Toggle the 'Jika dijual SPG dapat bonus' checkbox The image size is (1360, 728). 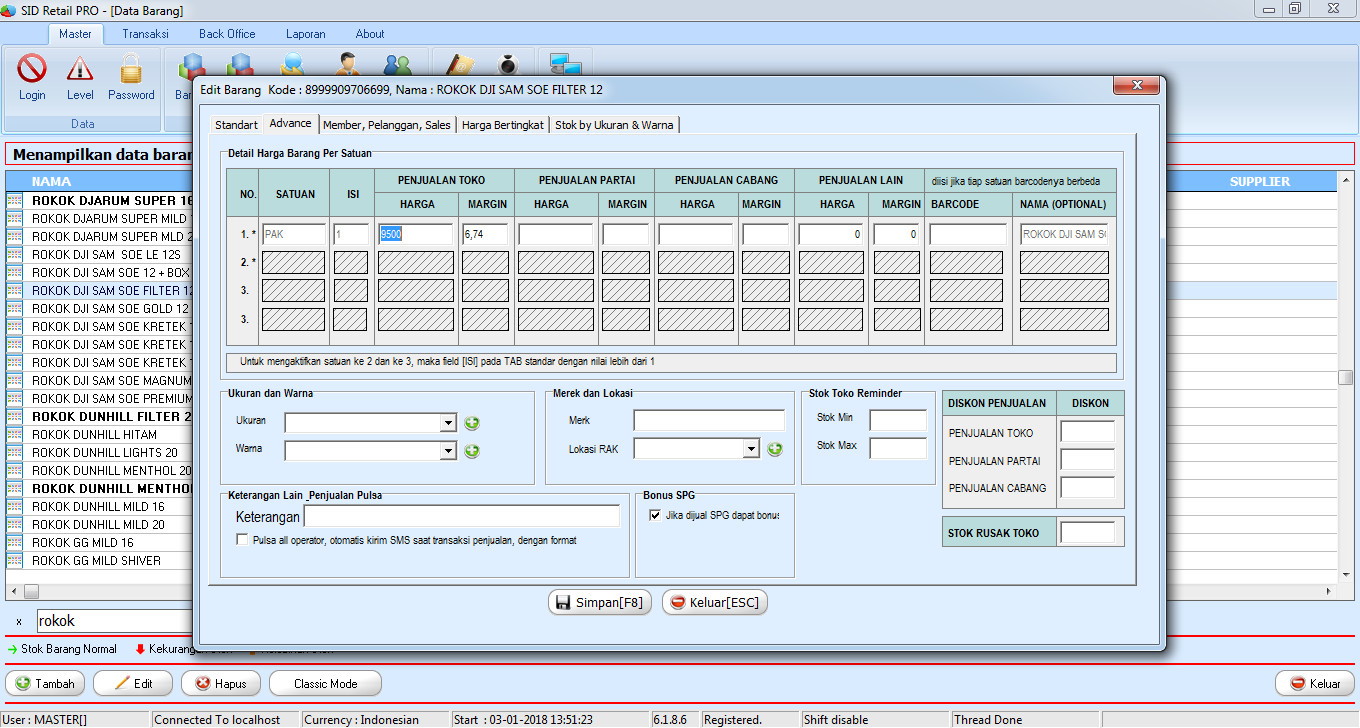655,516
